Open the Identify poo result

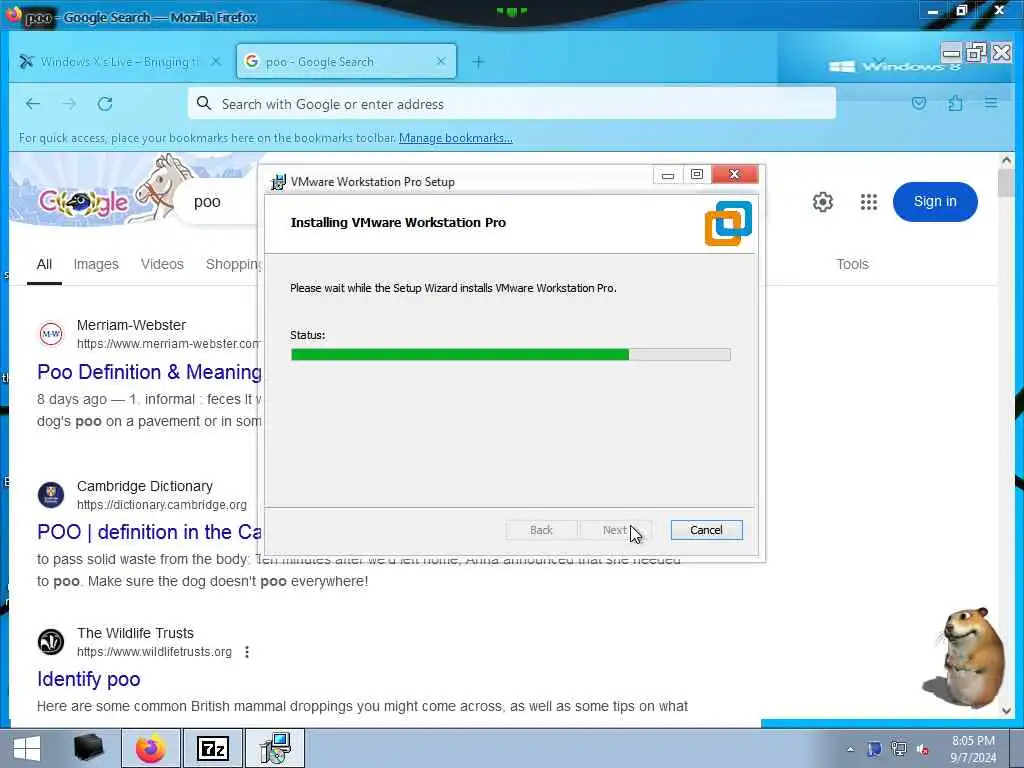(89, 679)
